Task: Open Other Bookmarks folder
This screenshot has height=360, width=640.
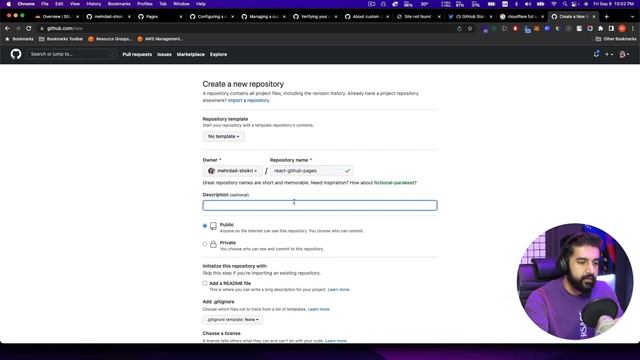Action: click(x=616, y=39)
